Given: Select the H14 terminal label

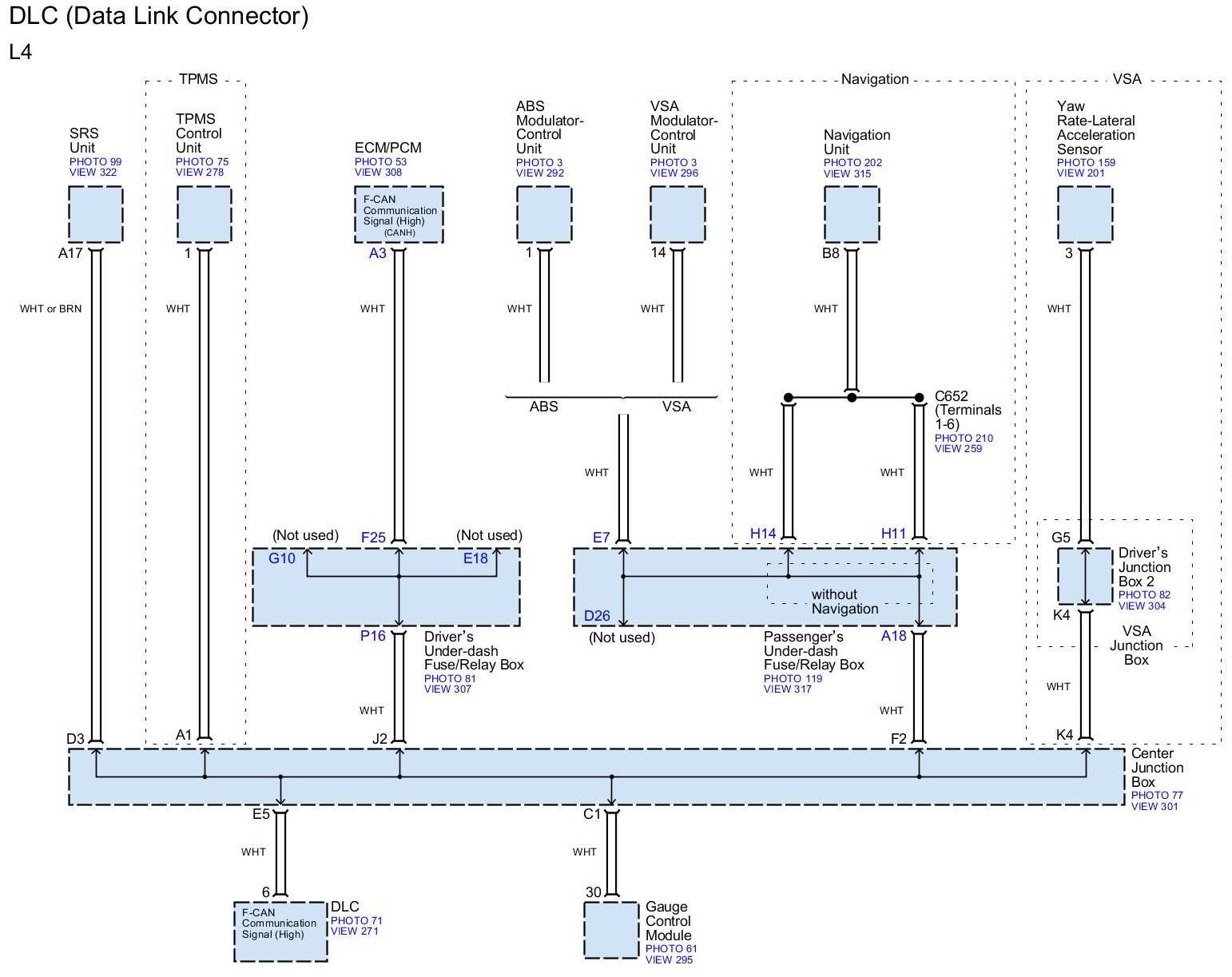Looking at the screenshot, I should 762,534.
